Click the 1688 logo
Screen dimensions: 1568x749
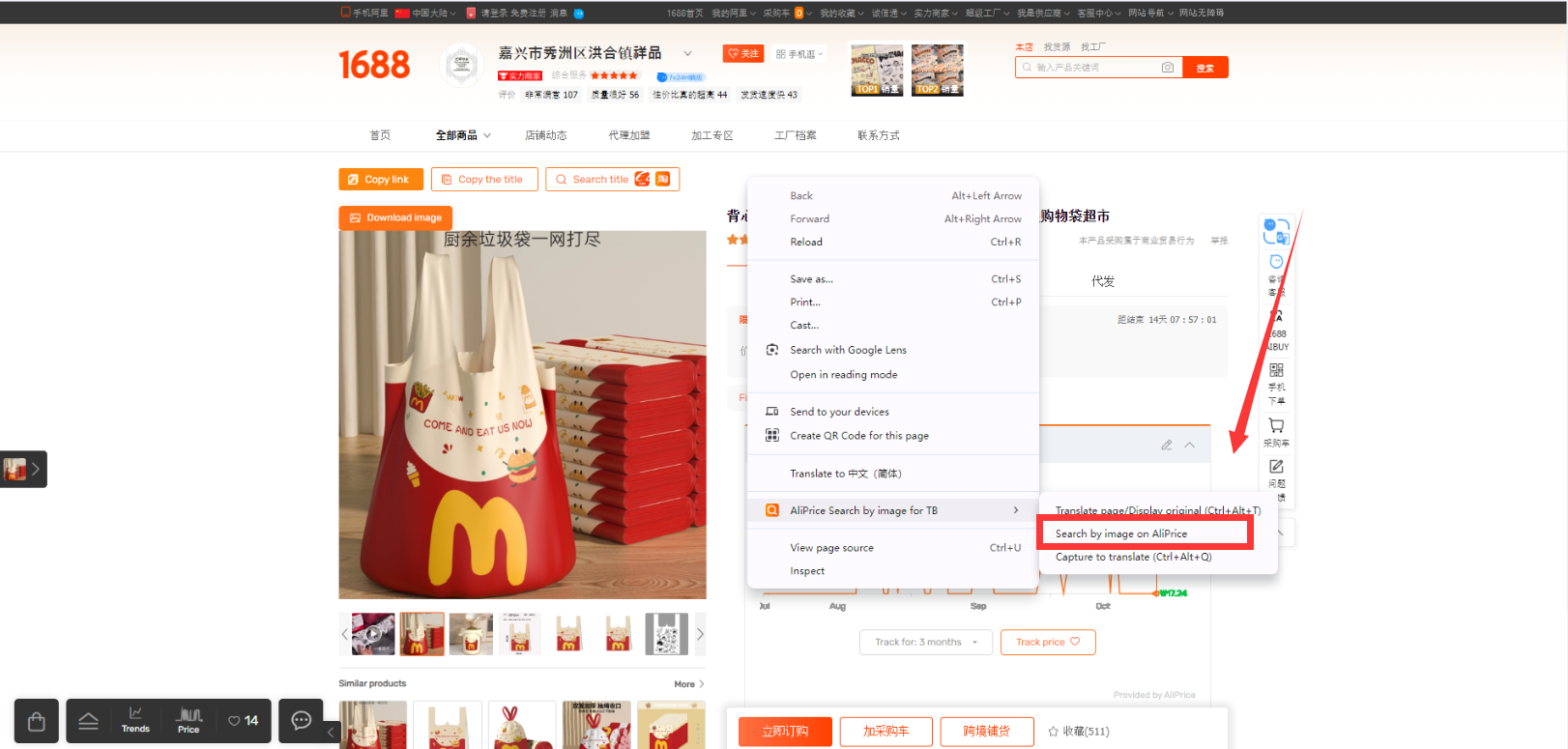374,65
